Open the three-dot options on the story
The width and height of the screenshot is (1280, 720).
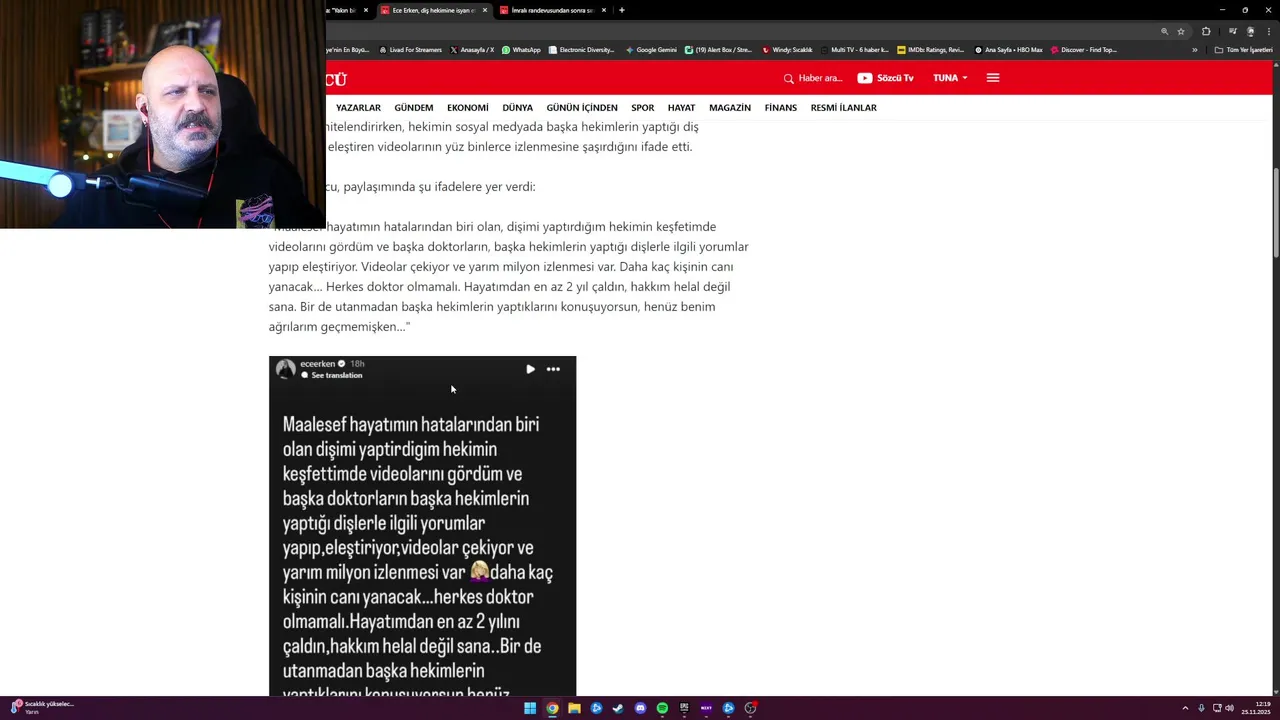point(553,369)
